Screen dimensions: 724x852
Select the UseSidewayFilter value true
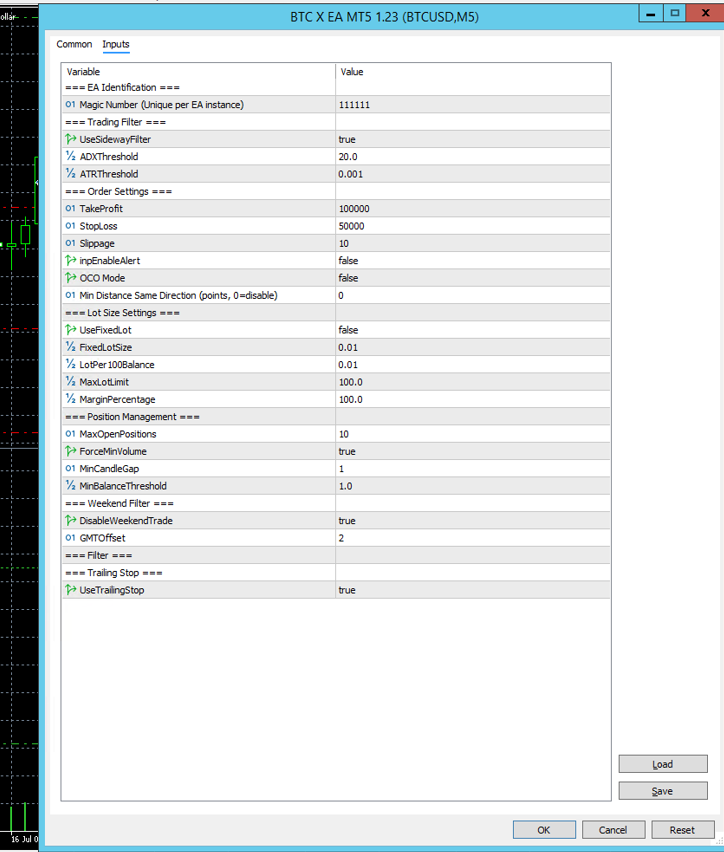tap(473, 139)
